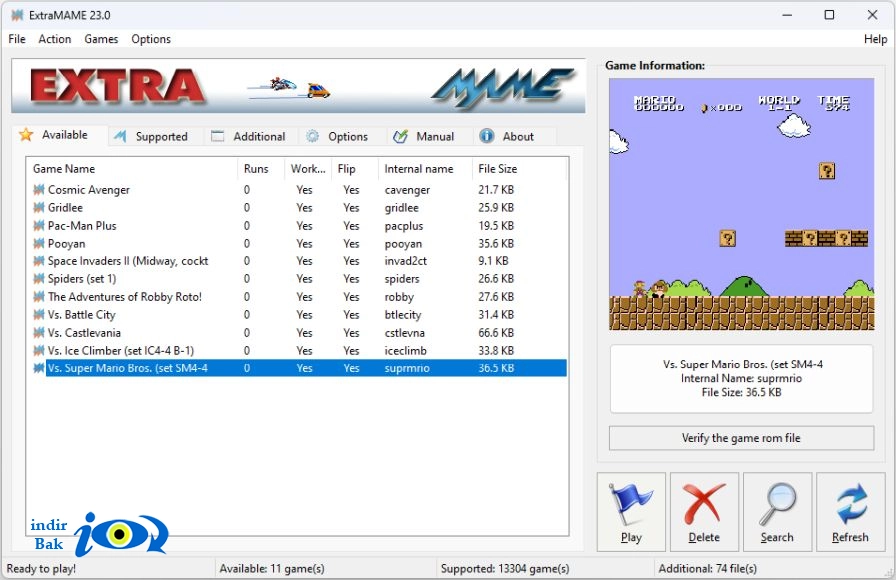Select the Spiders (set 1) game name
The height and width of the screenshot is (580, 896).
pos(82,279)
